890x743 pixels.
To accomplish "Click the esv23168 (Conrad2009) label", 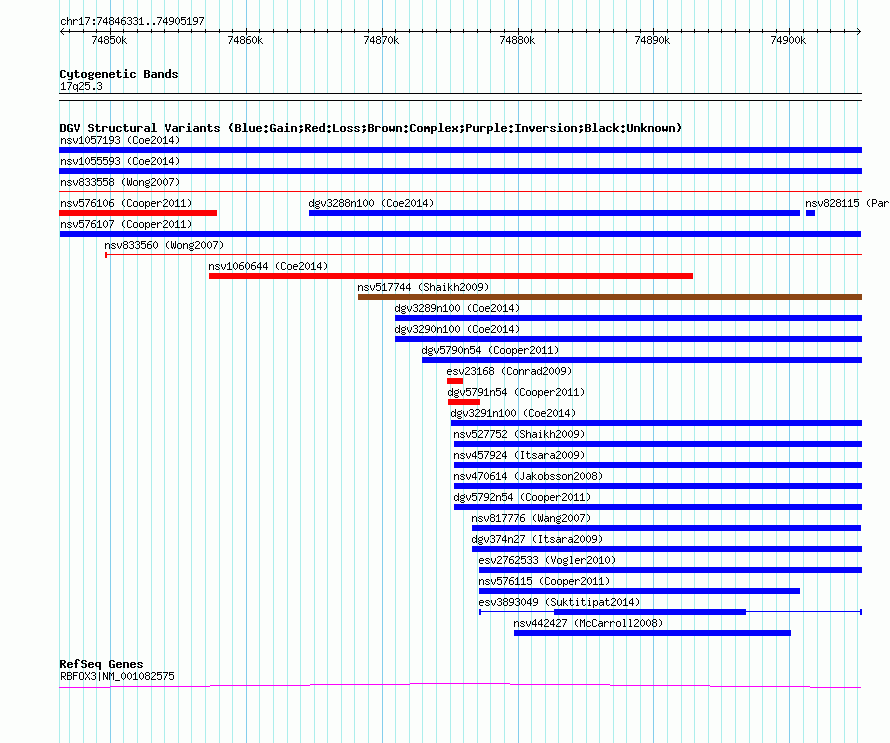I will [509, 371].
